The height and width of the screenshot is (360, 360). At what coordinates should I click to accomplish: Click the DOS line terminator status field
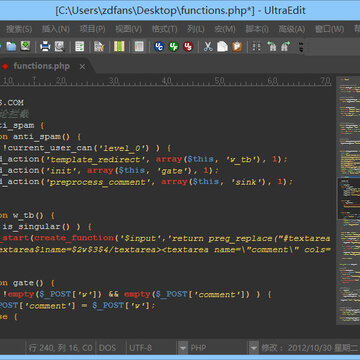coord(107,348)
